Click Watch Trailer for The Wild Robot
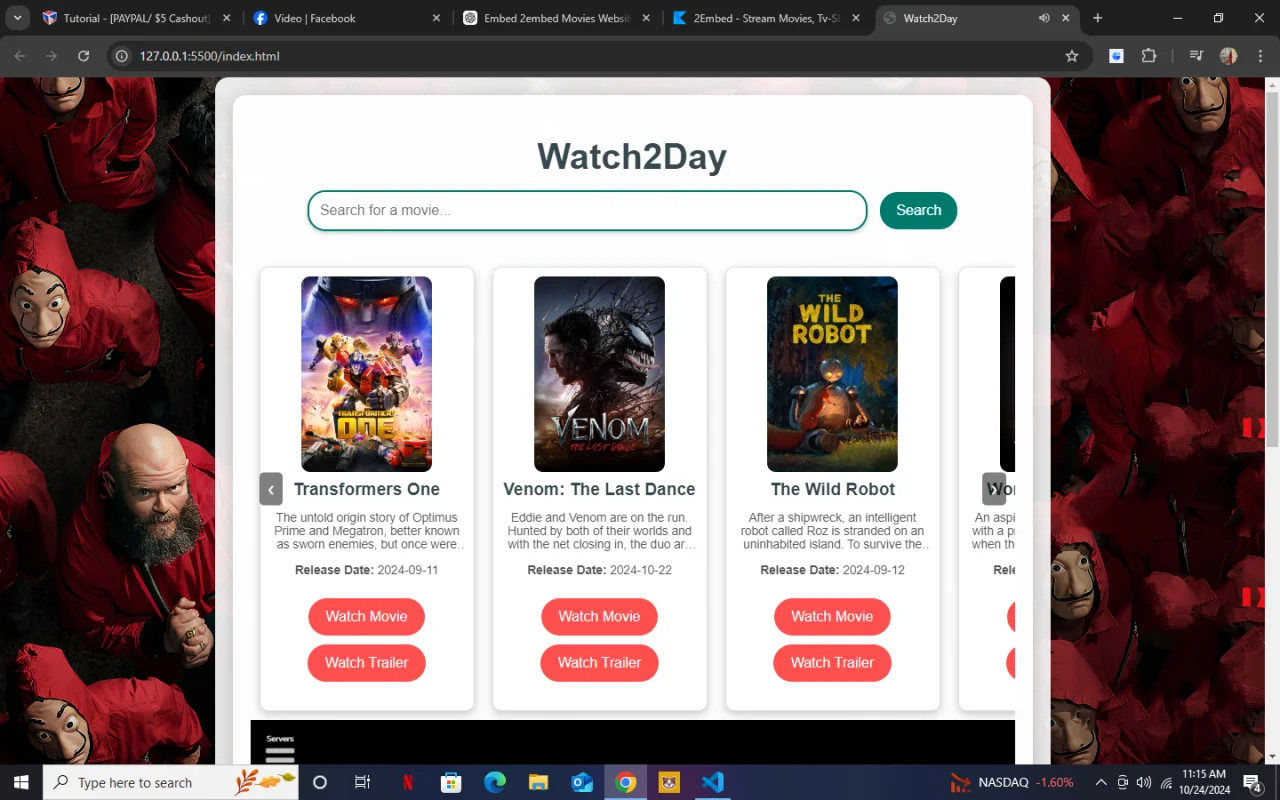Viewport: 1280px width, 800px height. [832, 662]
